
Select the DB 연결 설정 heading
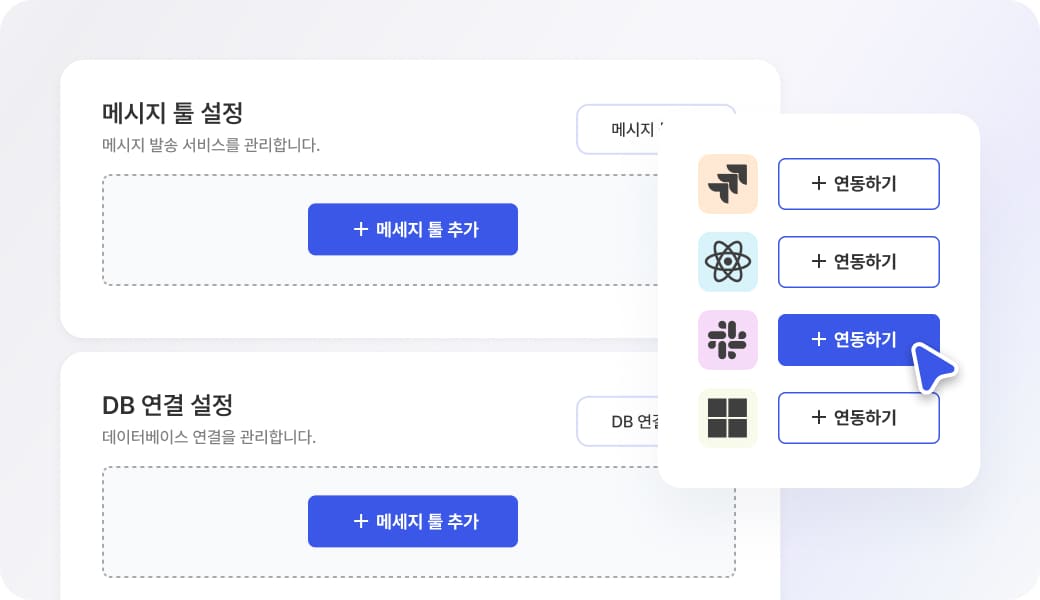coord(168,405)
